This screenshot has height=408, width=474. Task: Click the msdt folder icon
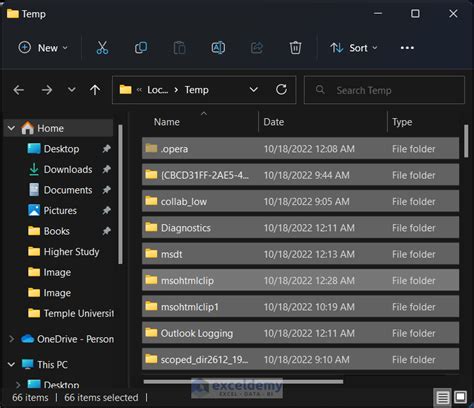(151, 254)
